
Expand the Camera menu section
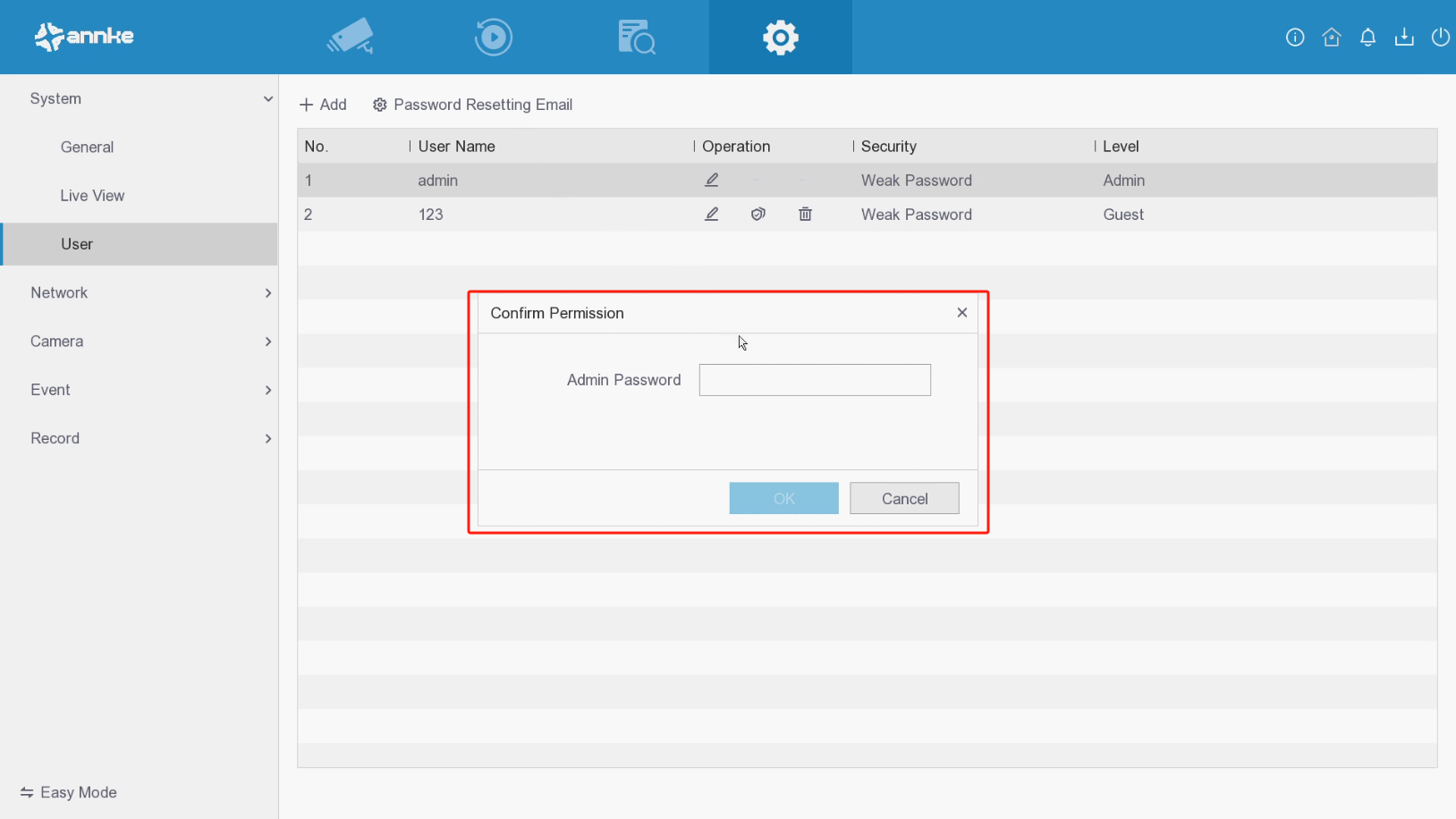267,342
